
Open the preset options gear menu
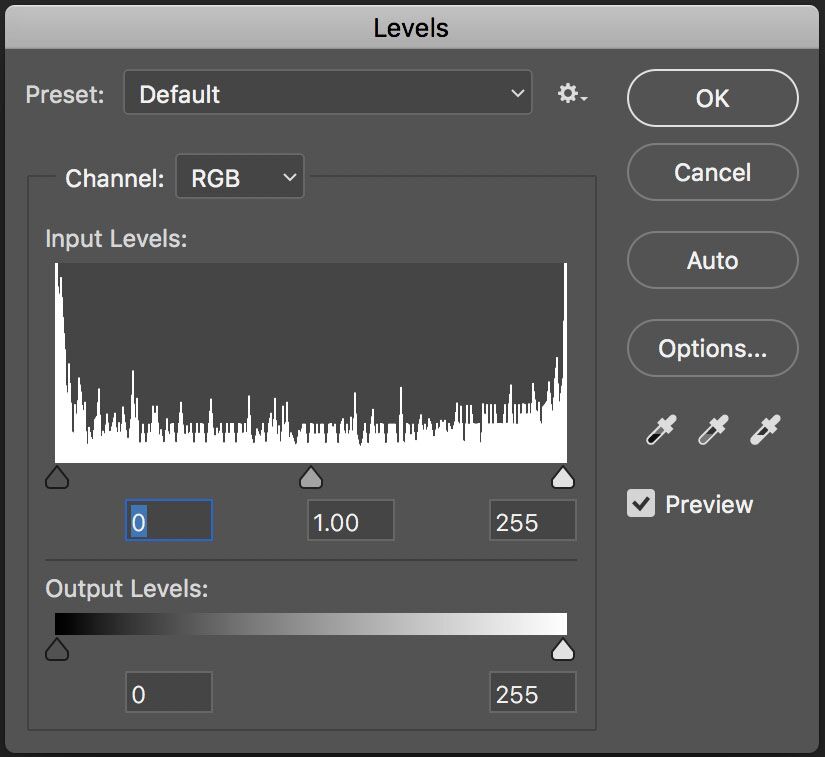tap(569, 93)
